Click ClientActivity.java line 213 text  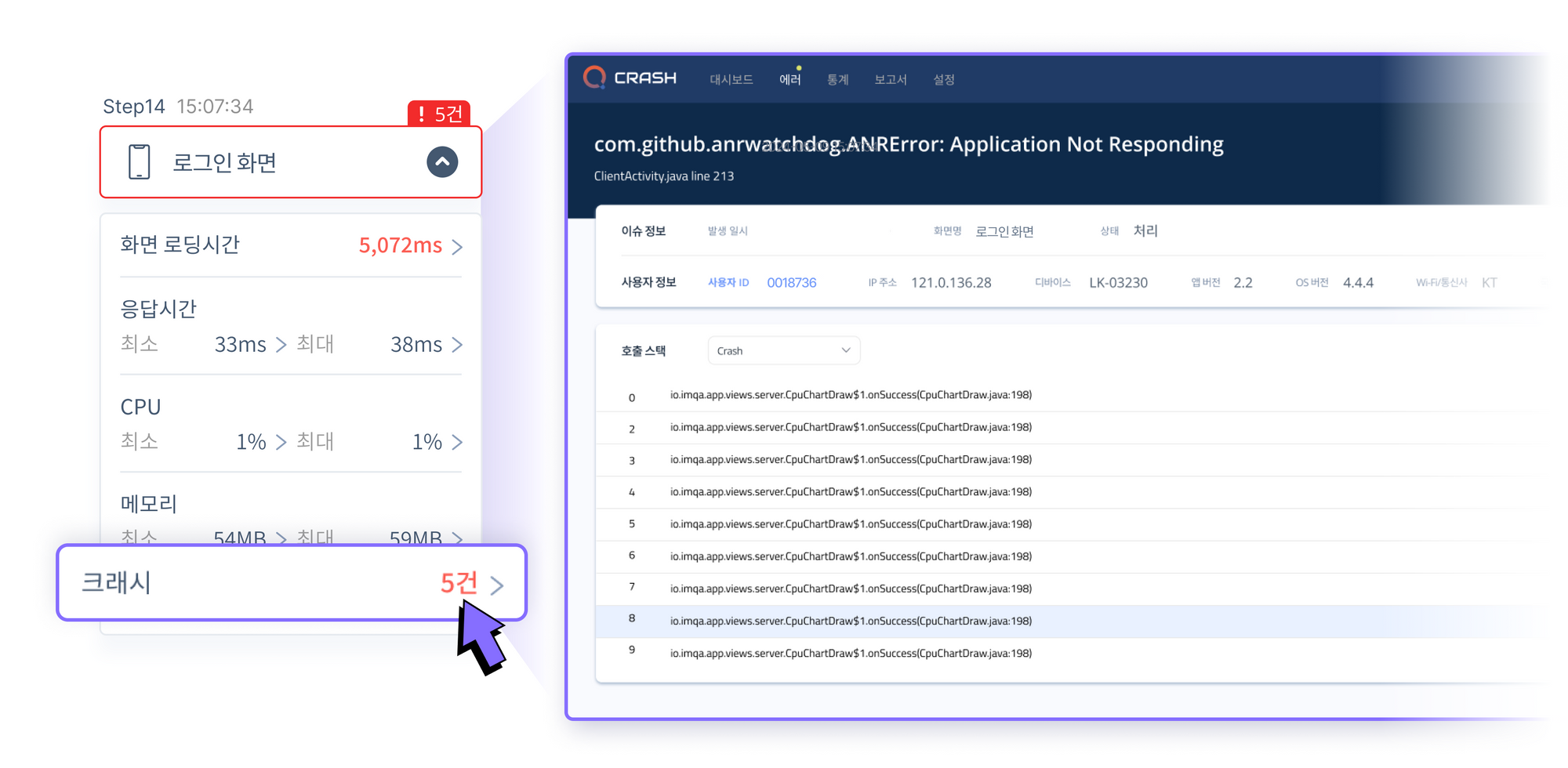(x=664, y=176)
